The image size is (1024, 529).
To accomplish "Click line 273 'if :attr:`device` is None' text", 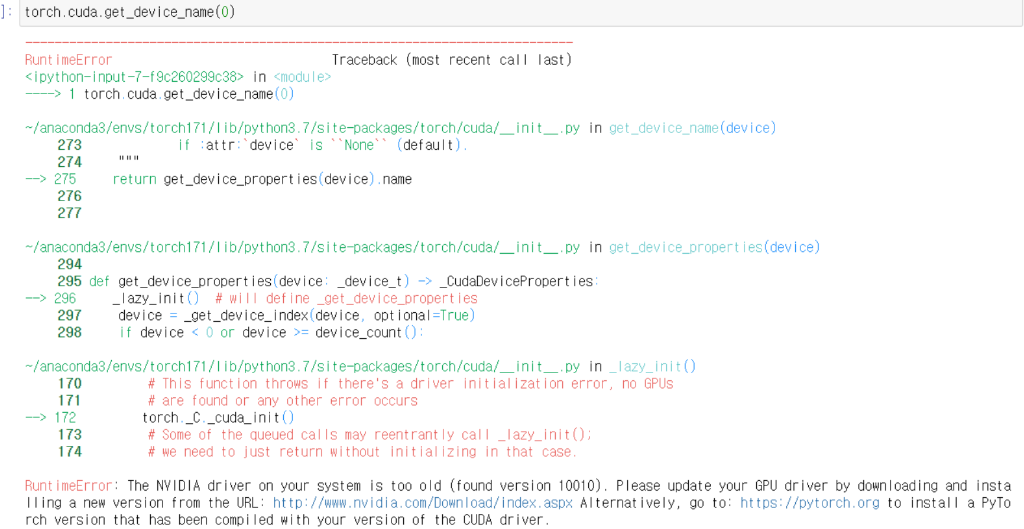I will pos(323,145).
